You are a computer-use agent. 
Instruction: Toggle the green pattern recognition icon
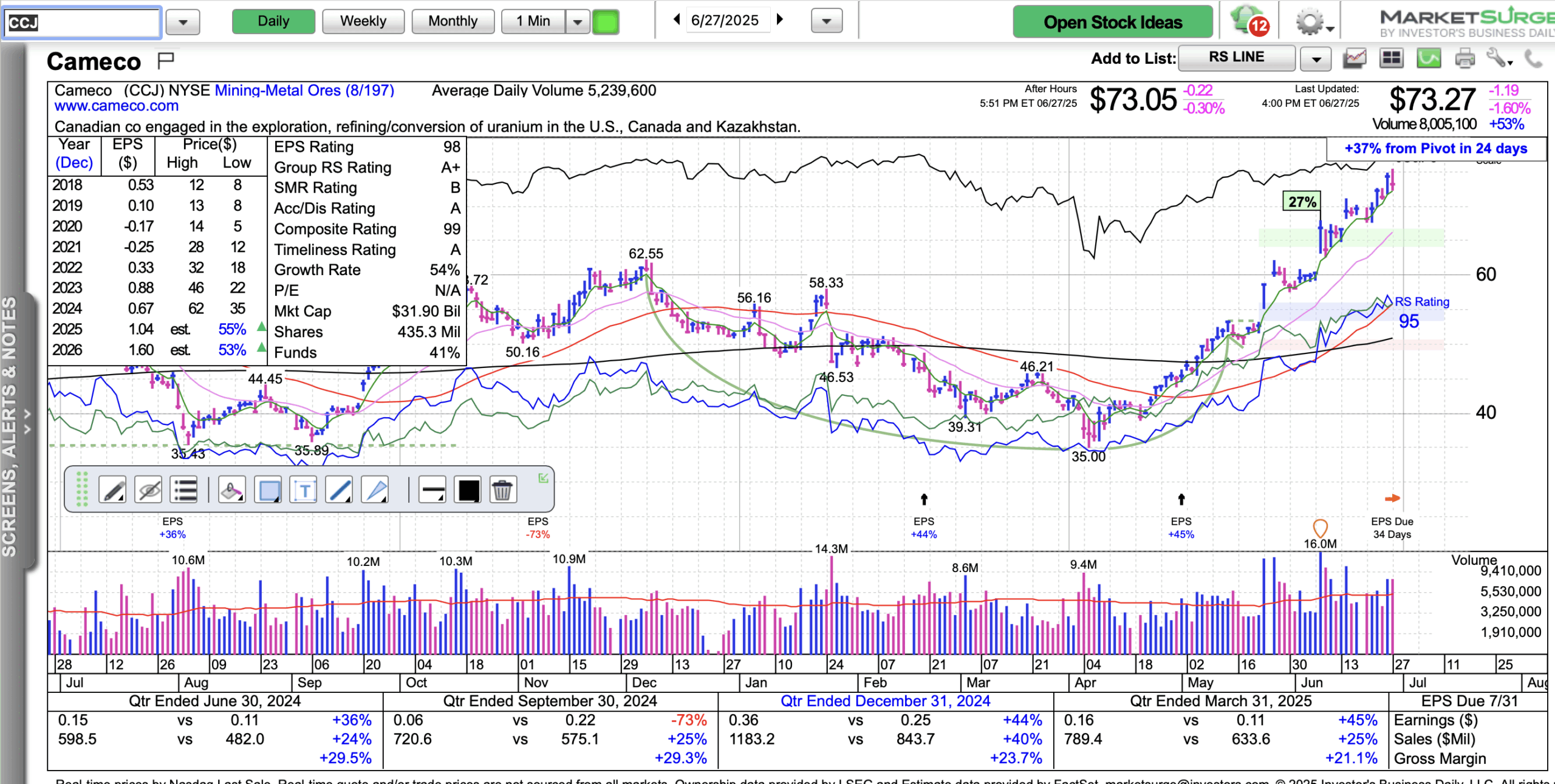point(1429,59)
